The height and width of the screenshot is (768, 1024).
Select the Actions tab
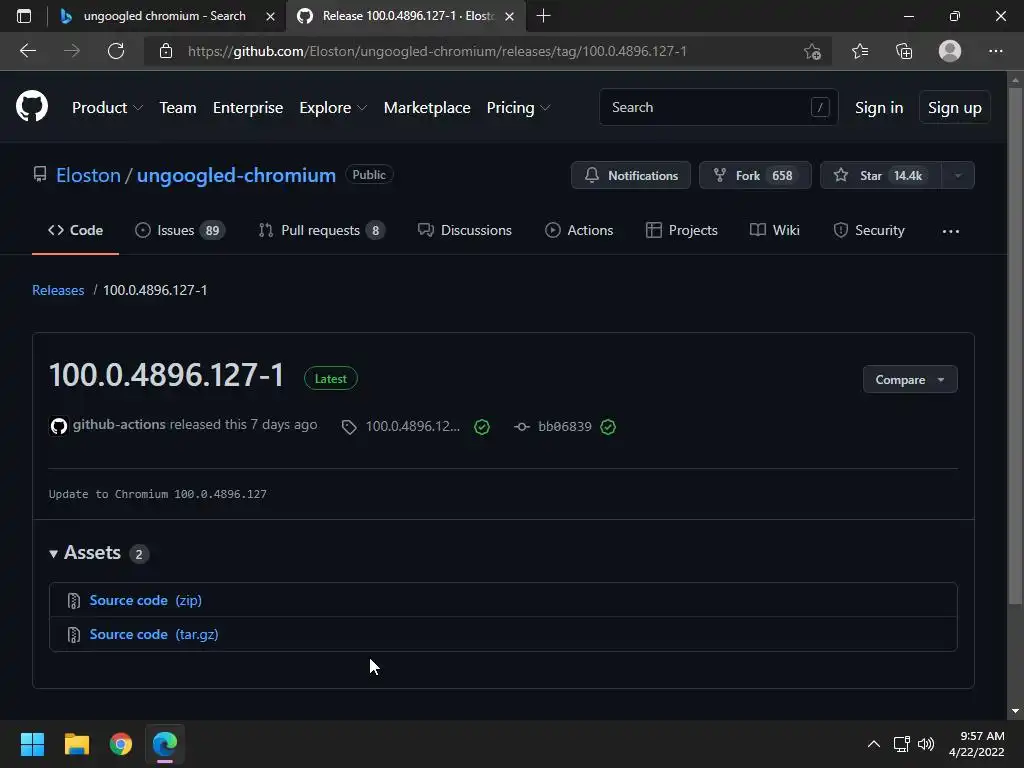pyautogui.click(x=579, y=231)
